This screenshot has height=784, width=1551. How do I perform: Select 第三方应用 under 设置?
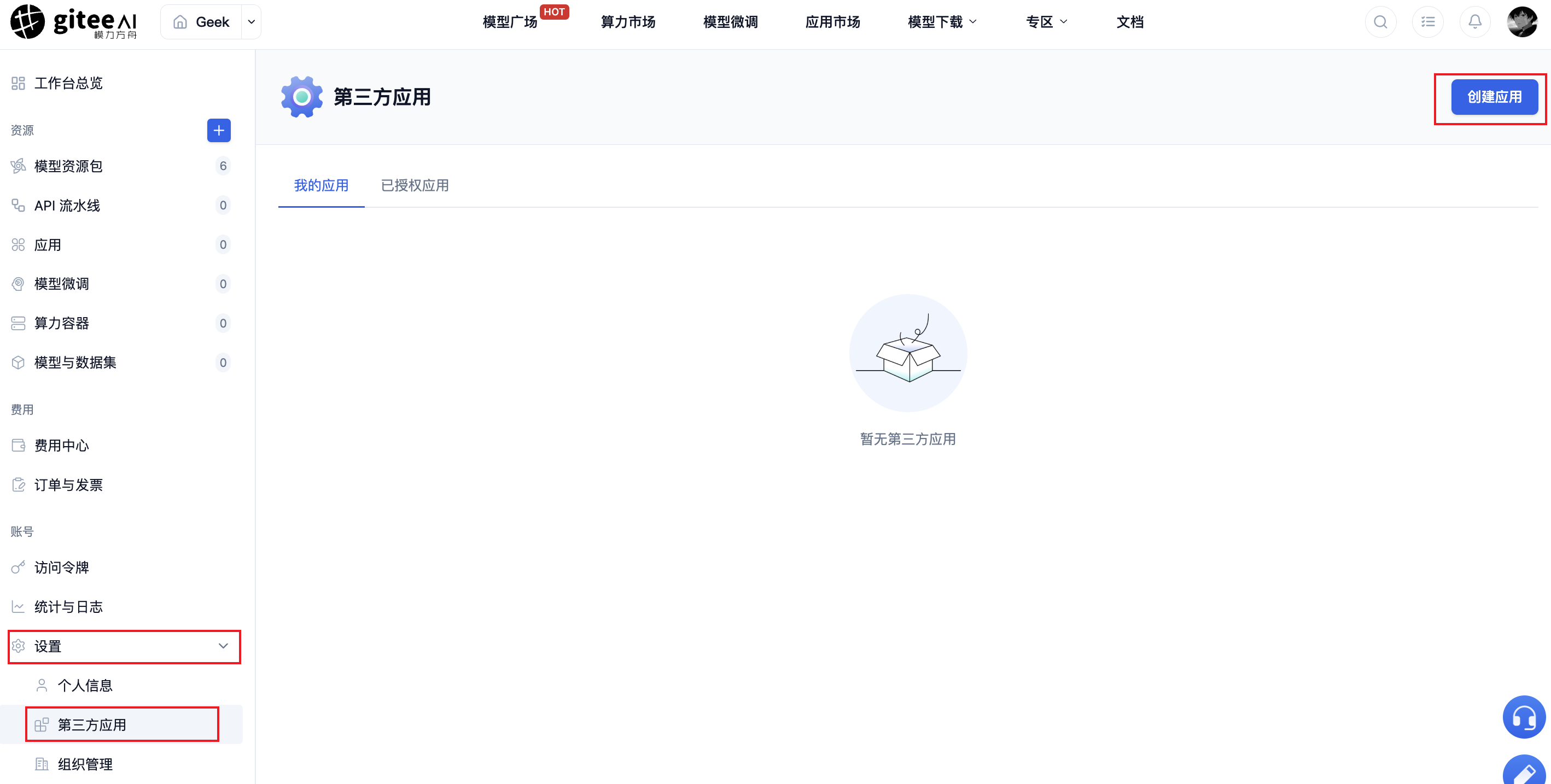(120, 725)
